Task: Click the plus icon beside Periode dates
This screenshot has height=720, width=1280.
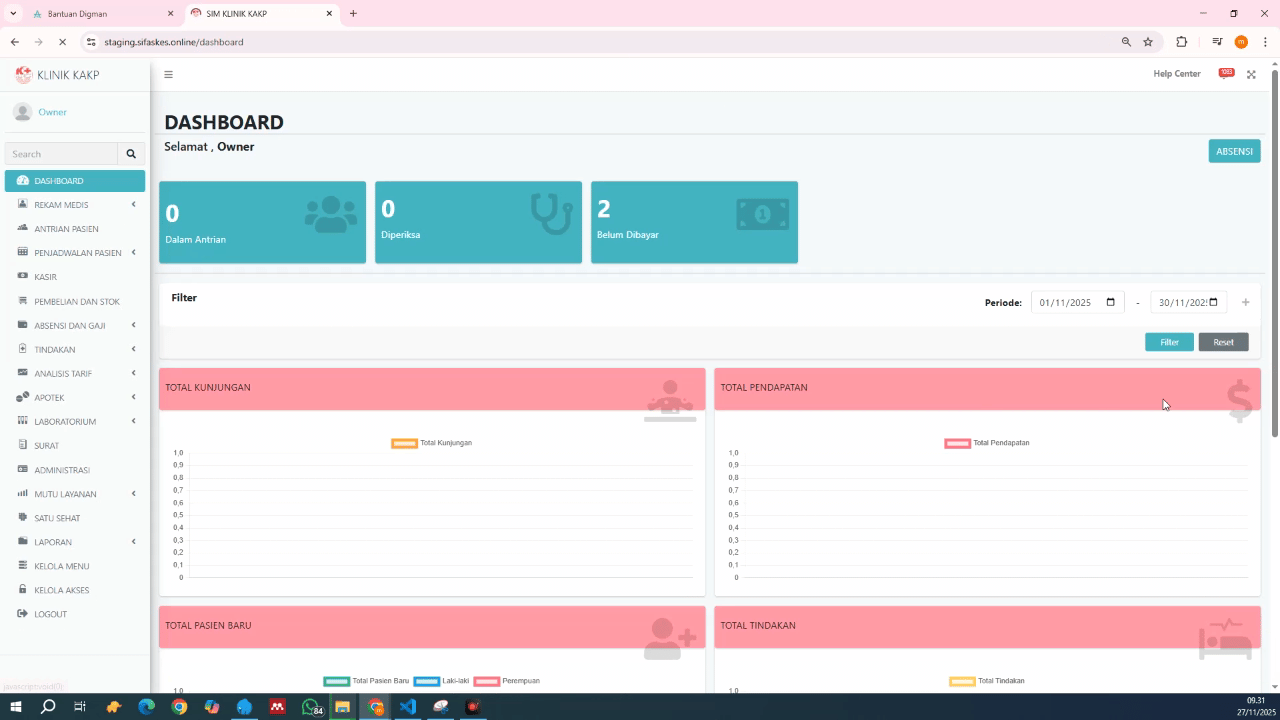Action: [1245, 302]
